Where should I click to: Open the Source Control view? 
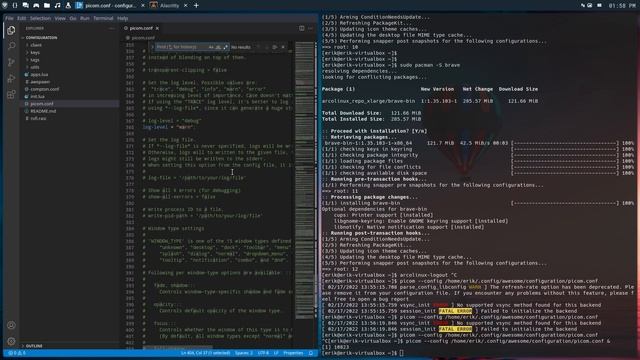point(11,62)
